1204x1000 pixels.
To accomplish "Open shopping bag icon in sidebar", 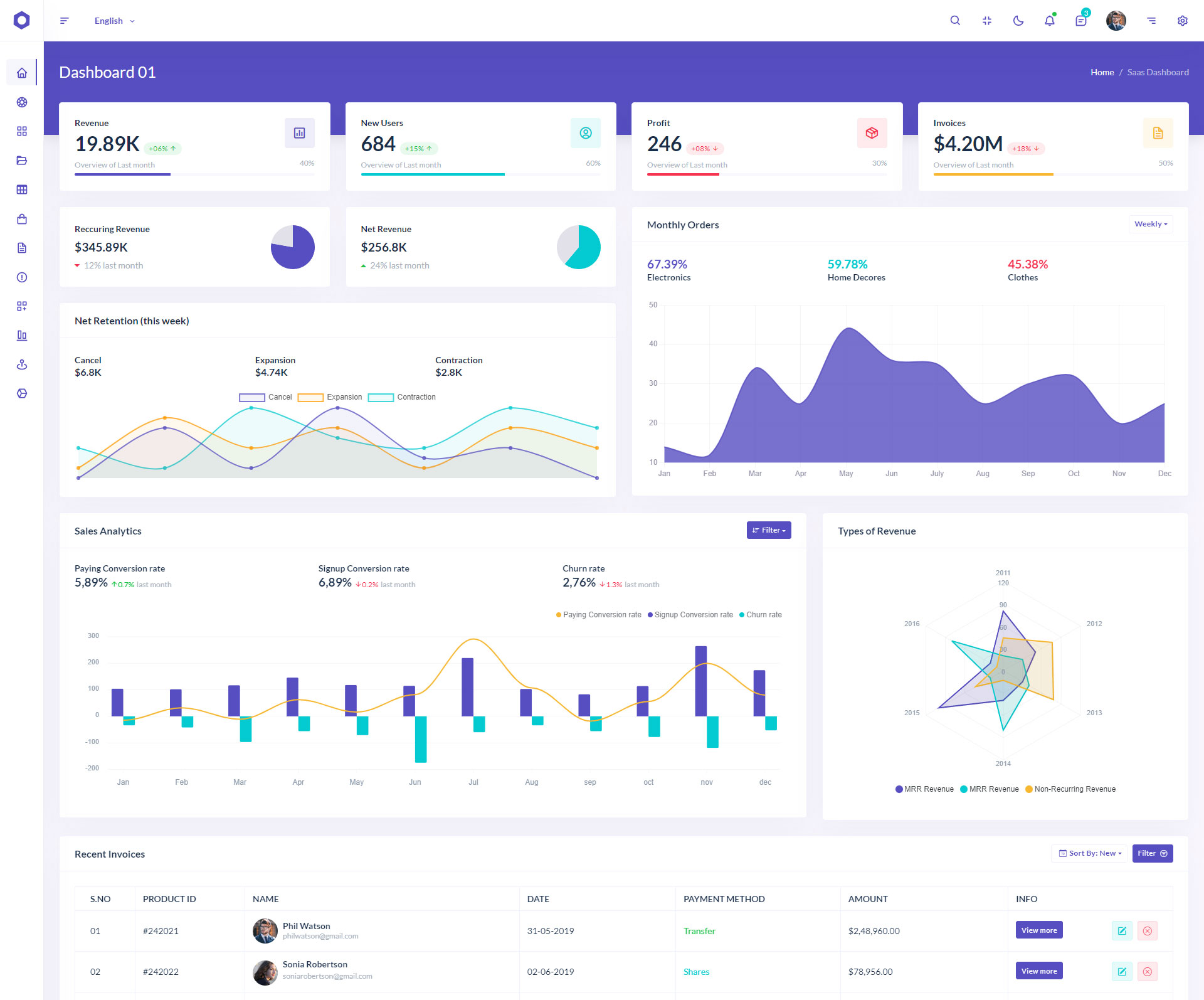I will (x=22, y=219).
